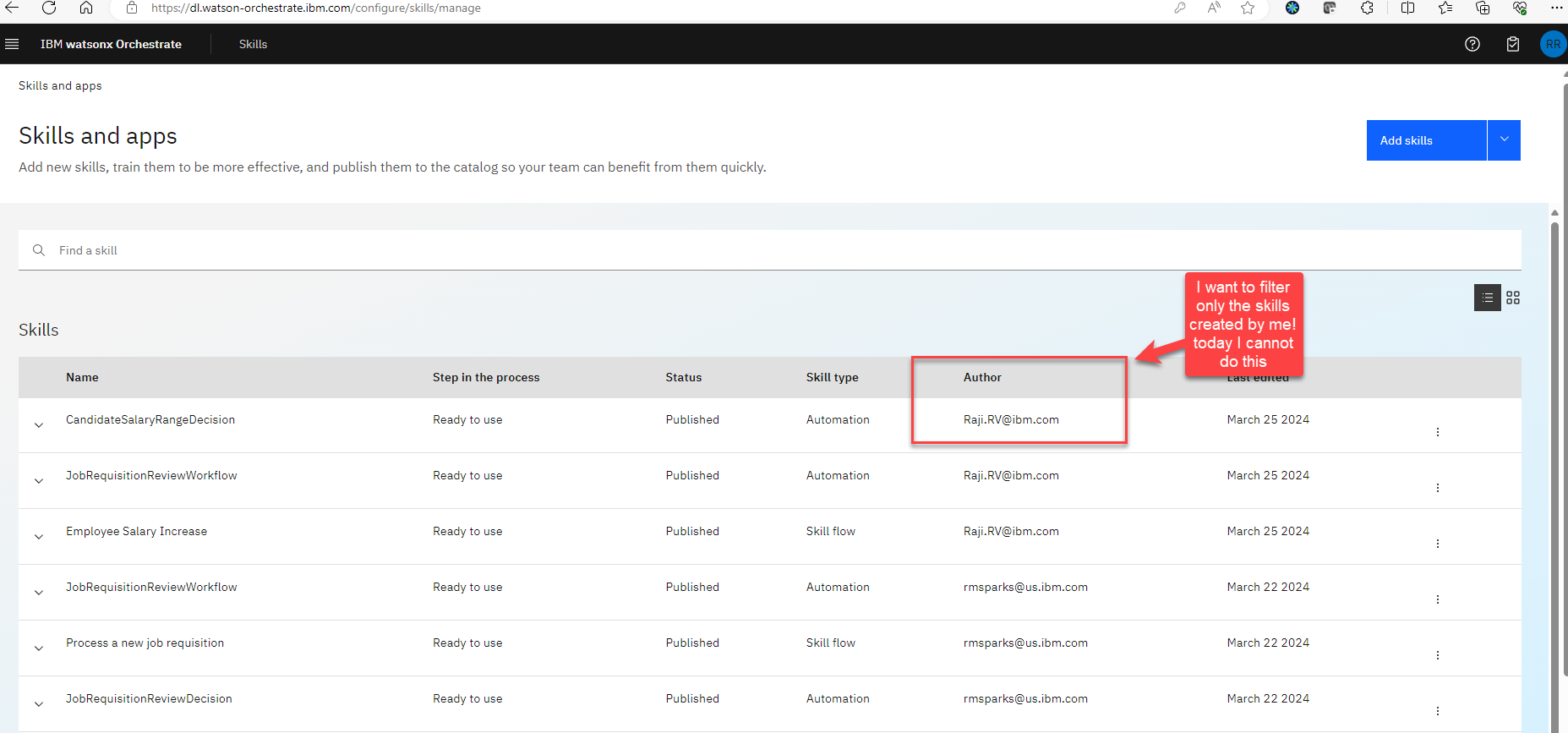The image size is (1568, 733).
Task: Open browser collections icon
Action: (1483, 8)
